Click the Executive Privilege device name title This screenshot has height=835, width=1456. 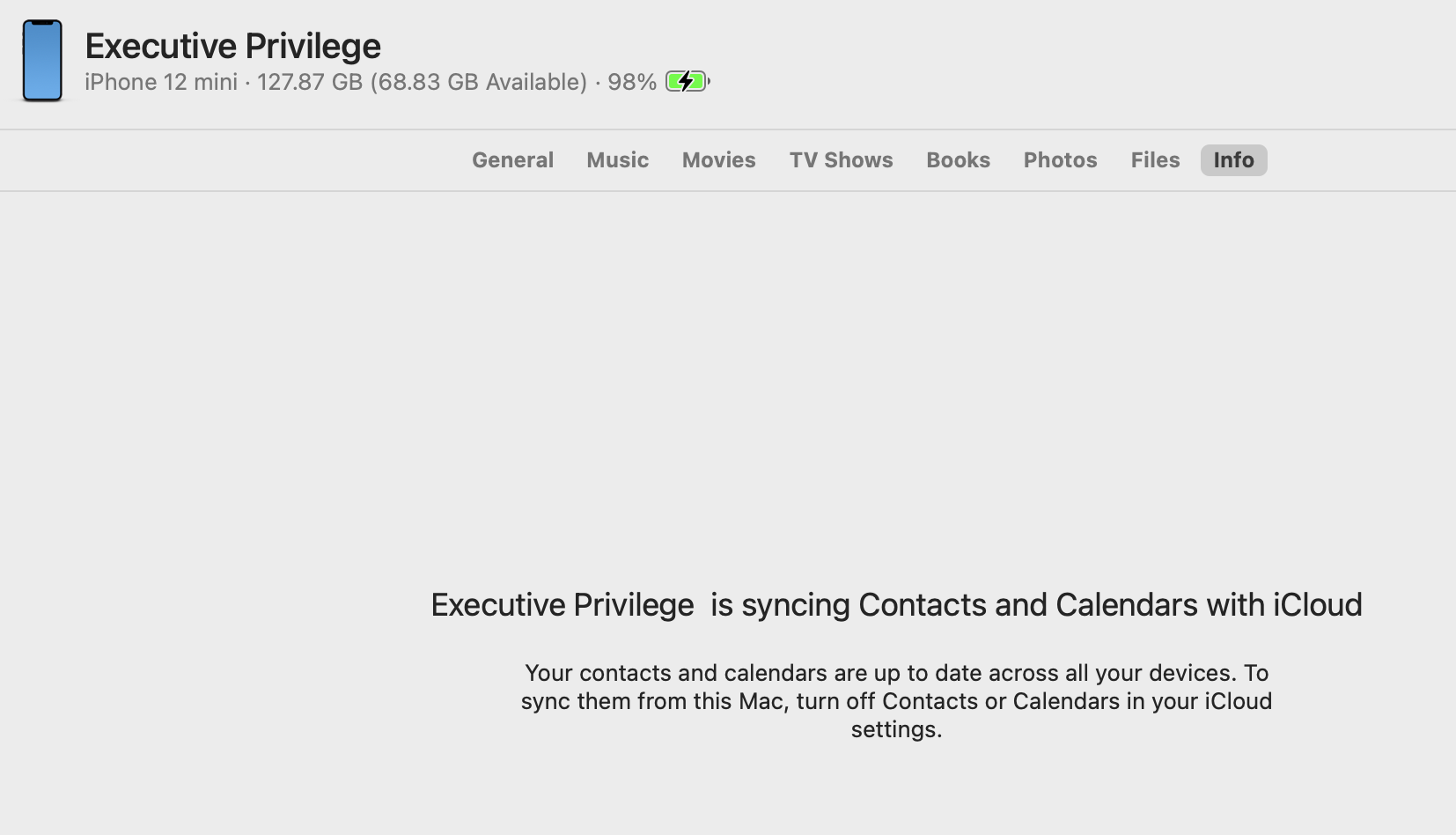pos(232,46)
